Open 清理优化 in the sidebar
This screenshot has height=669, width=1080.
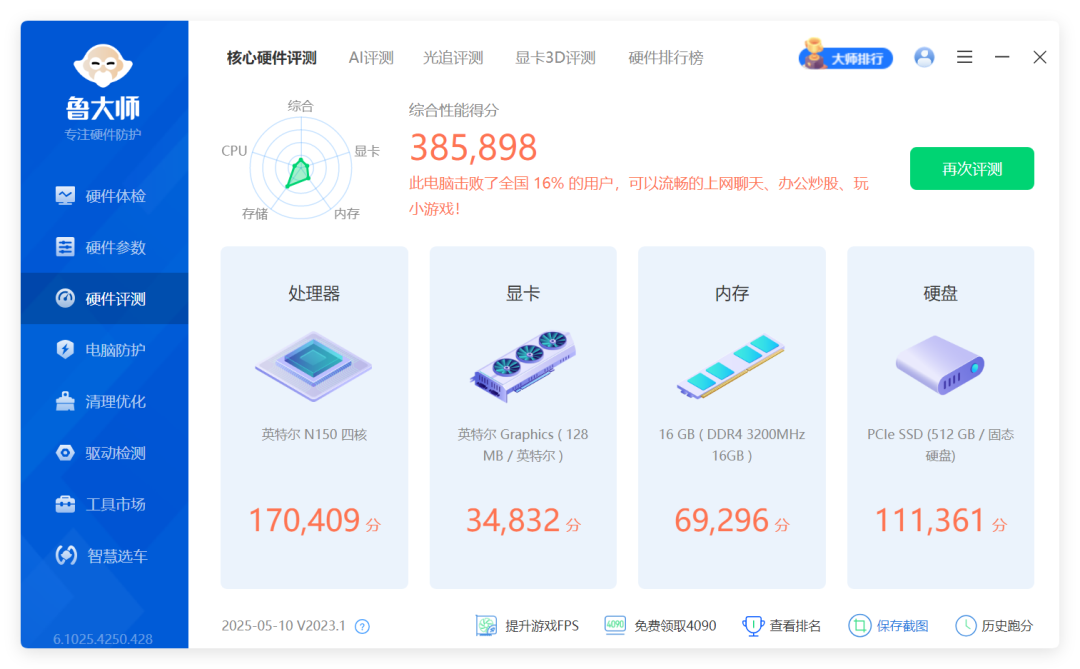(x=104, y=402)
